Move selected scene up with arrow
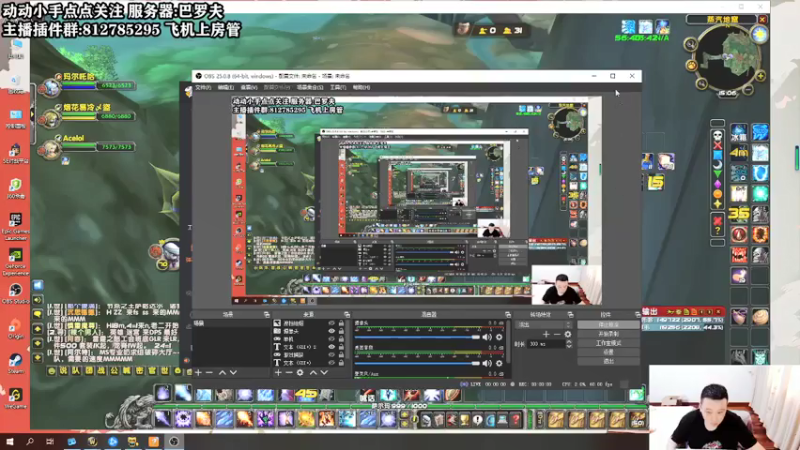The height and width of the screenshot is (450, 800). point(222,372)
